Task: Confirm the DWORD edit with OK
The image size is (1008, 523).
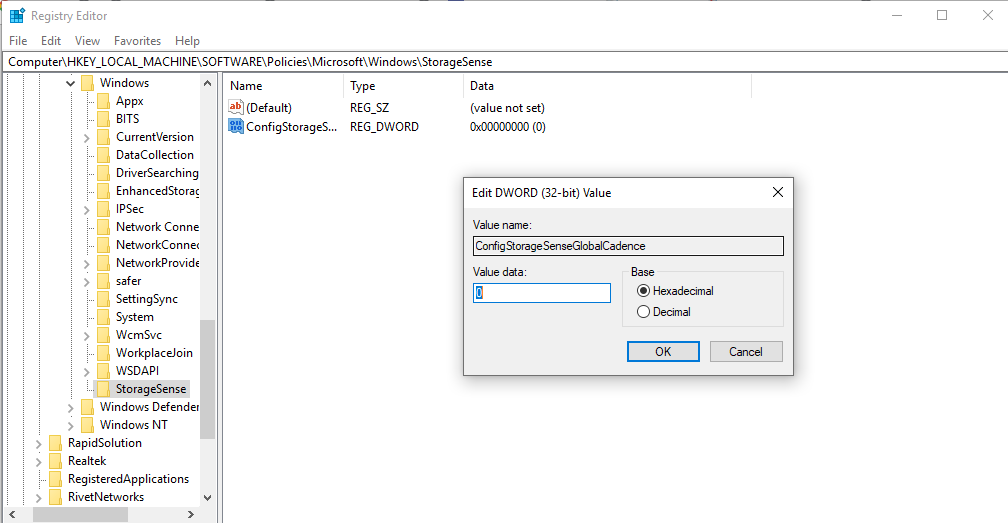Action: [663, 351]
